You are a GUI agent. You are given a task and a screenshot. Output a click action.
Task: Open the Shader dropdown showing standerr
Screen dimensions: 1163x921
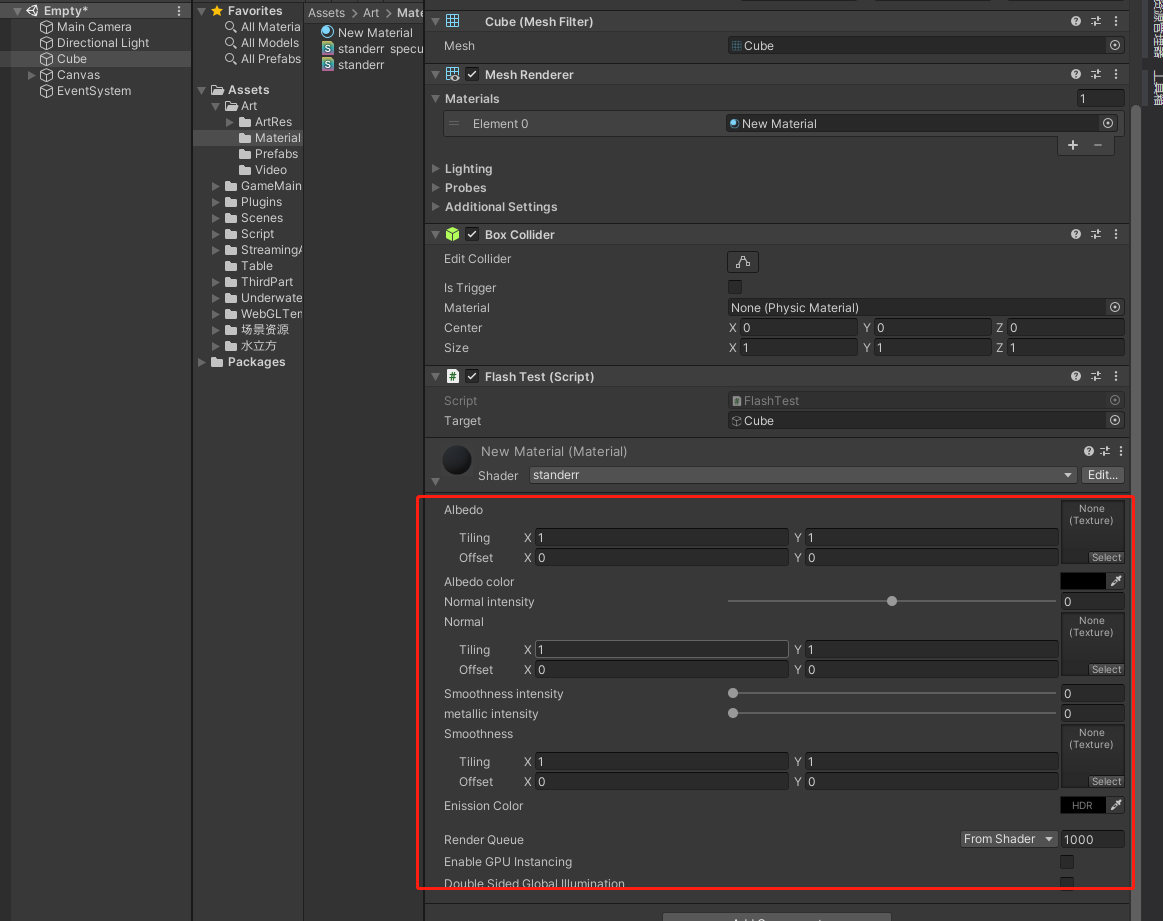coord(802,476)
